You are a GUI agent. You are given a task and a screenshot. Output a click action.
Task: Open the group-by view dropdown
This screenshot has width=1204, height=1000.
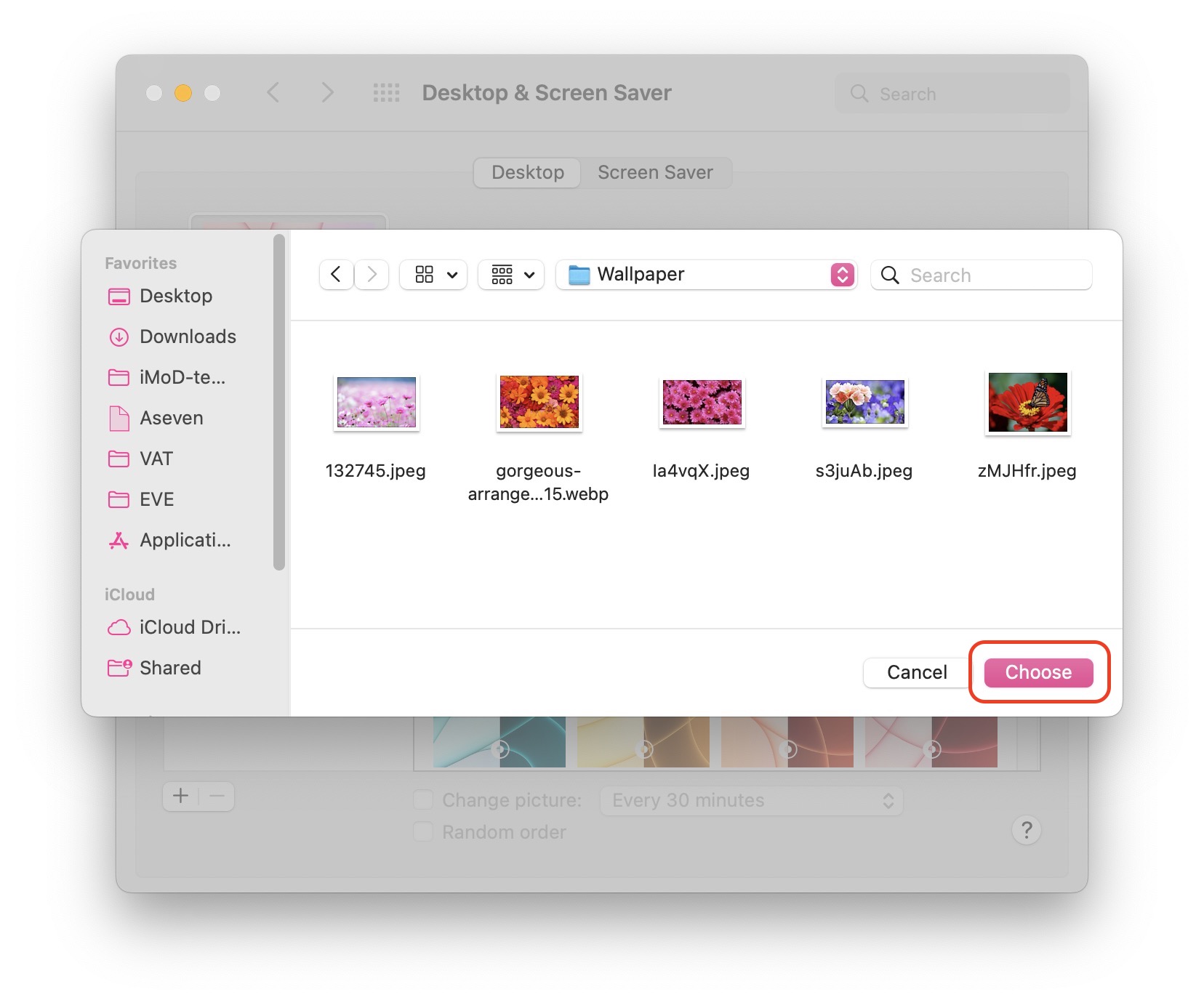pyautogui.click(x=512, y=275)
